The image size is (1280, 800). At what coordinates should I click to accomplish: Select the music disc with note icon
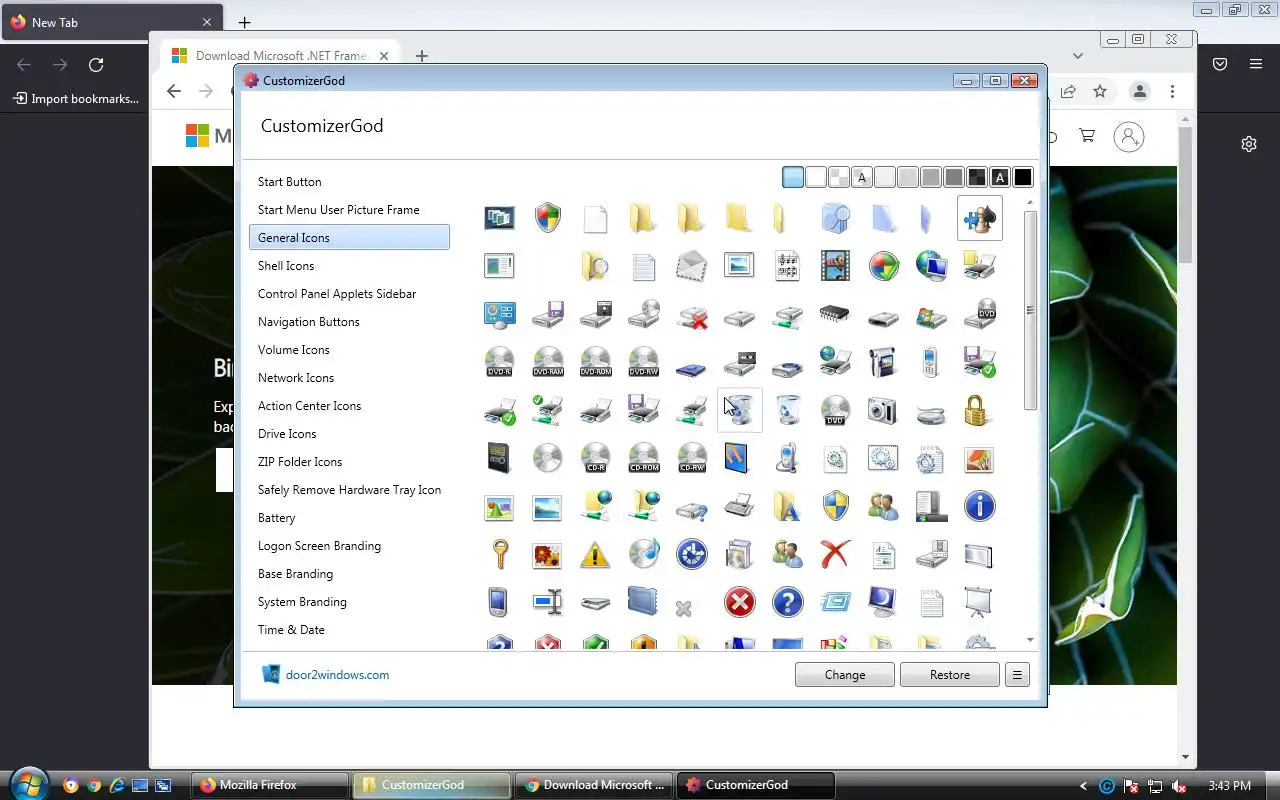pos(643,554)
